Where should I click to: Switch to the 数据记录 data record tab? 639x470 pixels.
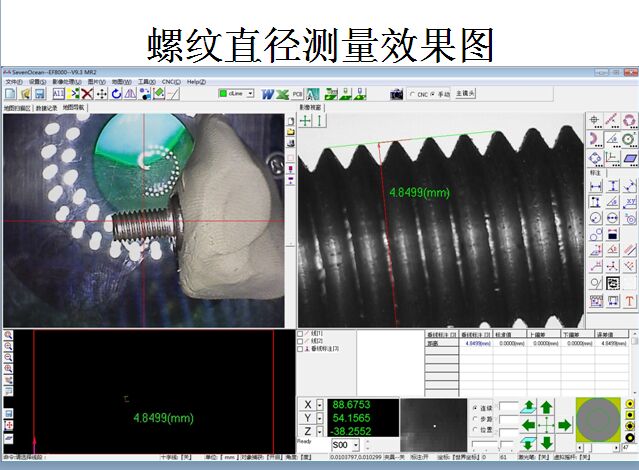coord(46,108)
